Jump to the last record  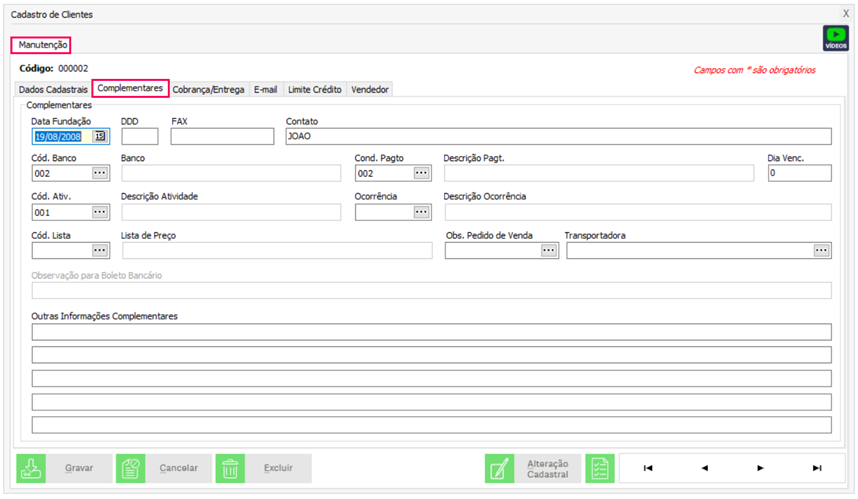pos(817,468)
